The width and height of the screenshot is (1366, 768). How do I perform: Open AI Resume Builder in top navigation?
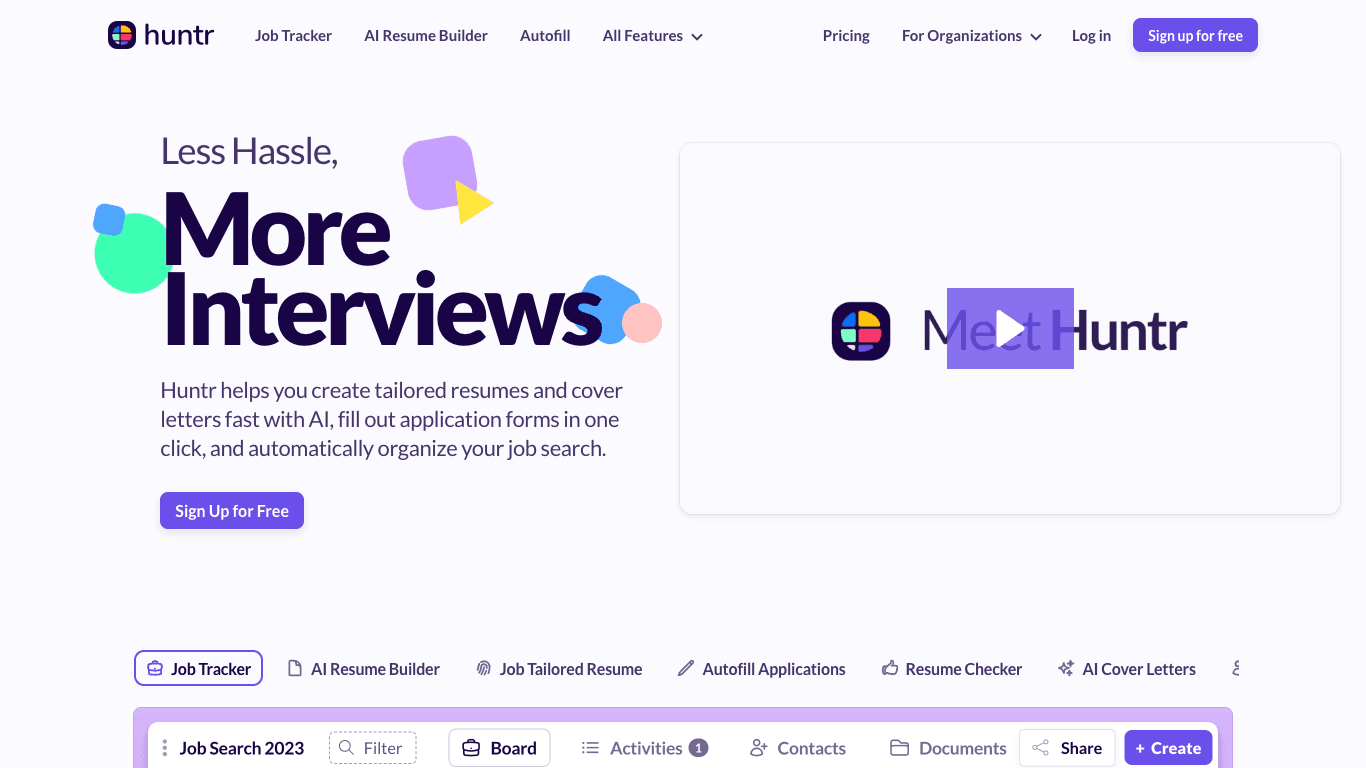click(x=426, y=36)
